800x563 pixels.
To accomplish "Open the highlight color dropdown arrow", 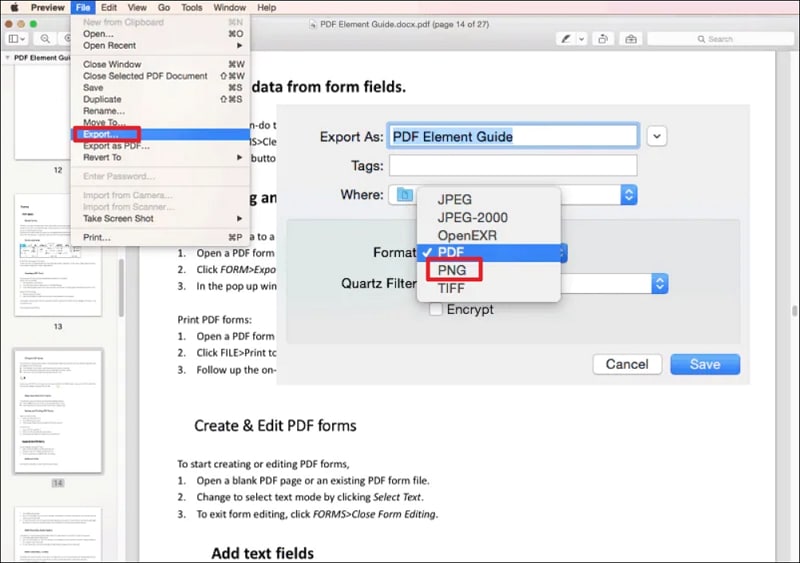I will point(581,39).
